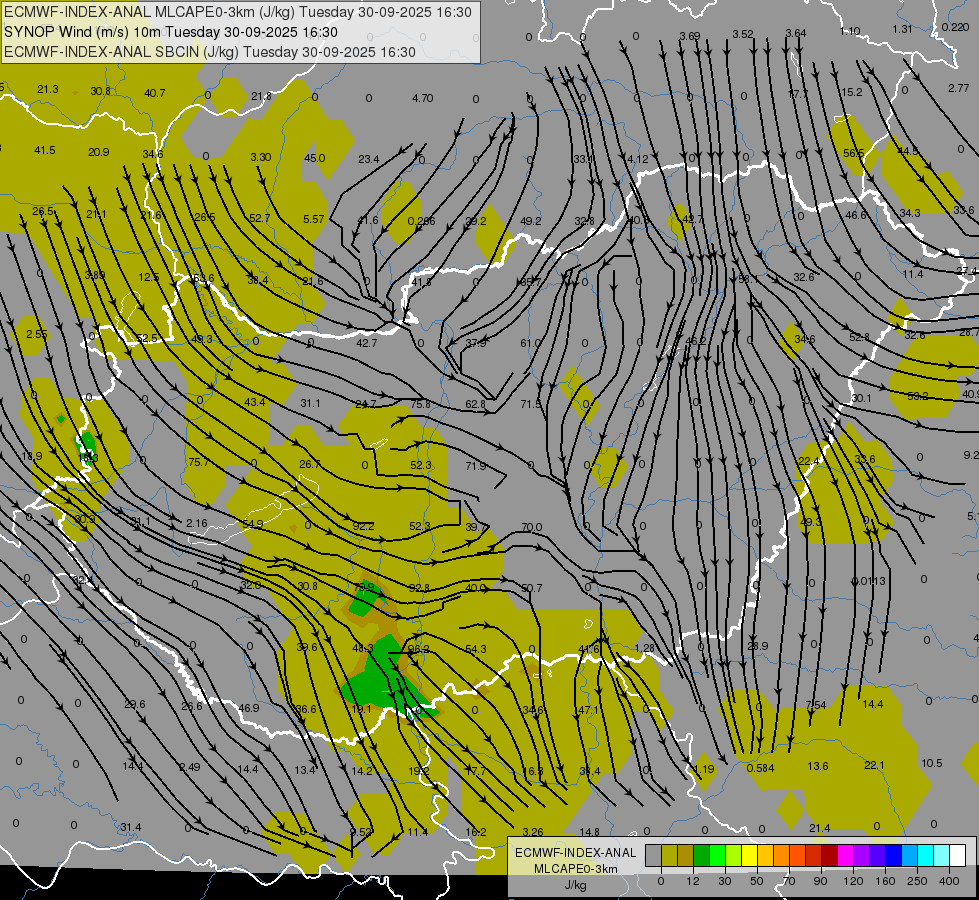Click the map value 1.28

(x=645, y=648)
